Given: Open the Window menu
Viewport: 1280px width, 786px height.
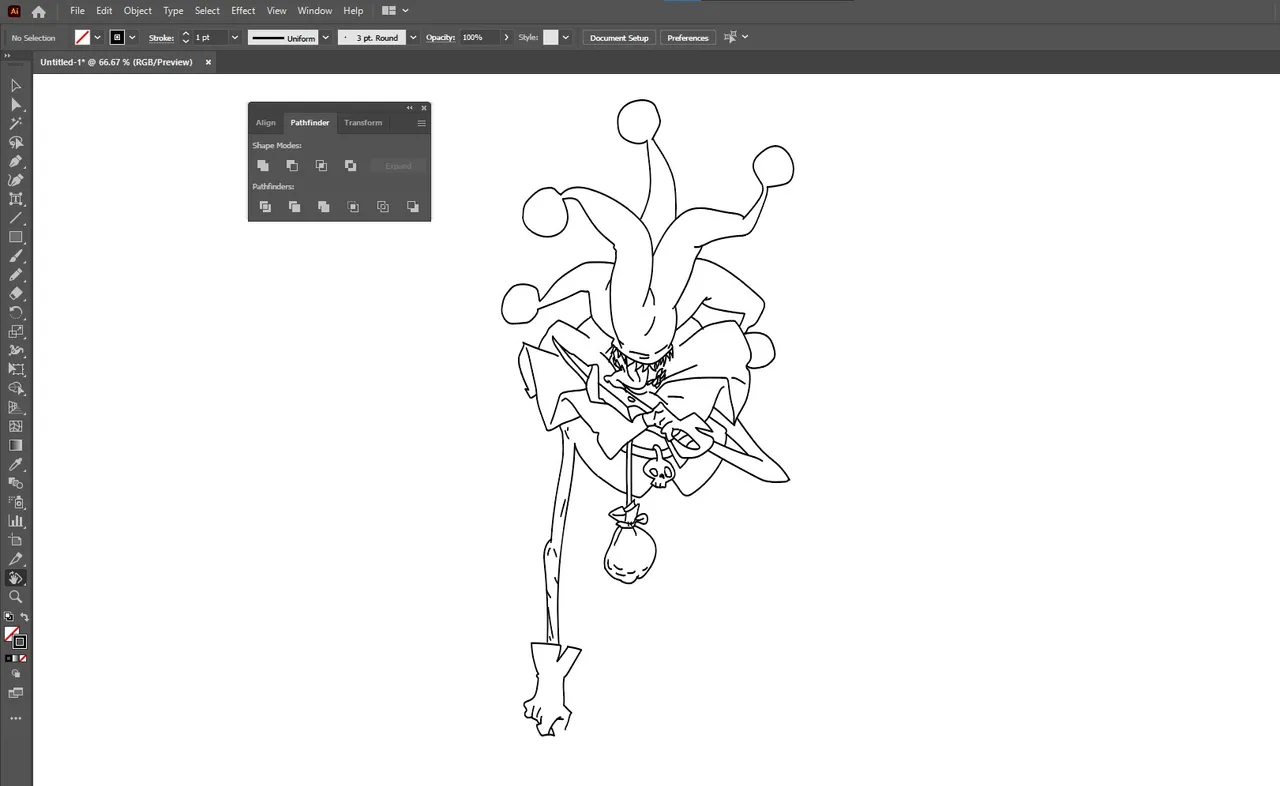Looking at the screenshot, I should pos(315,11).
